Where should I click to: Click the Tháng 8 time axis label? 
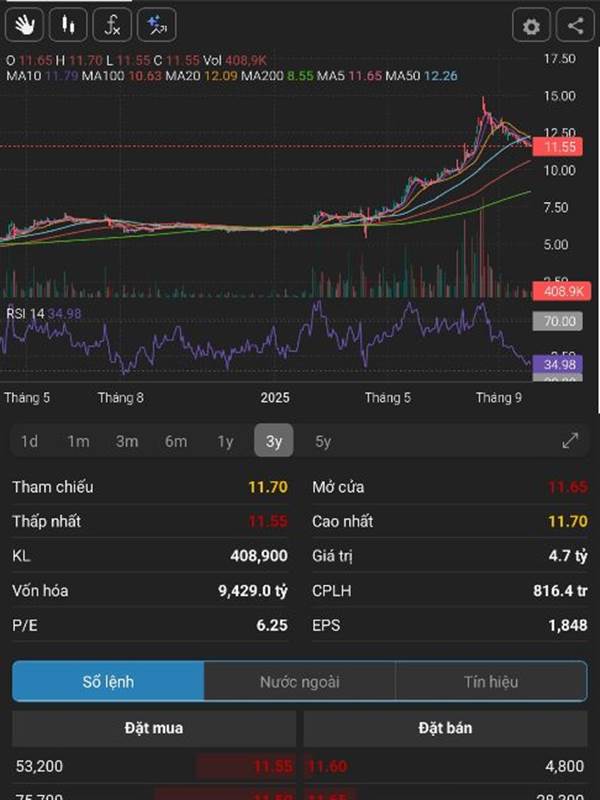coord(120,397)
